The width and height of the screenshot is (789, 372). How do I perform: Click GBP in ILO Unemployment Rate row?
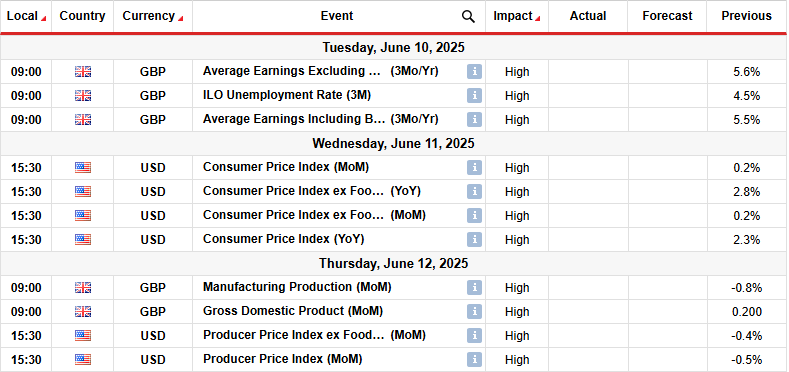click(x=153, y=96)
